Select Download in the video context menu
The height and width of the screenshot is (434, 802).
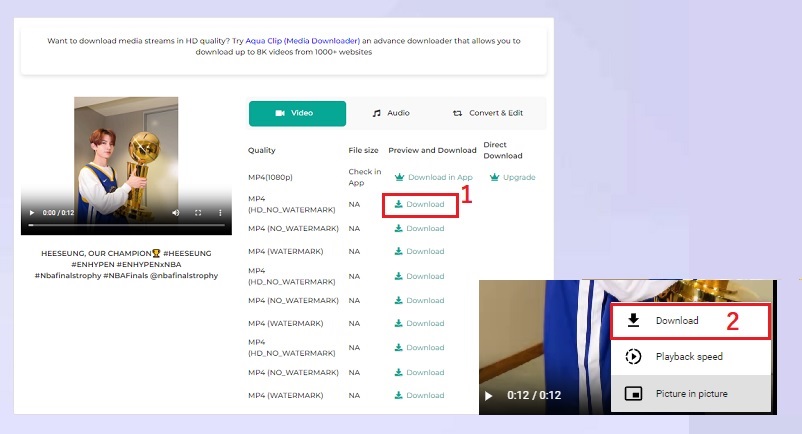click(690, 321)
